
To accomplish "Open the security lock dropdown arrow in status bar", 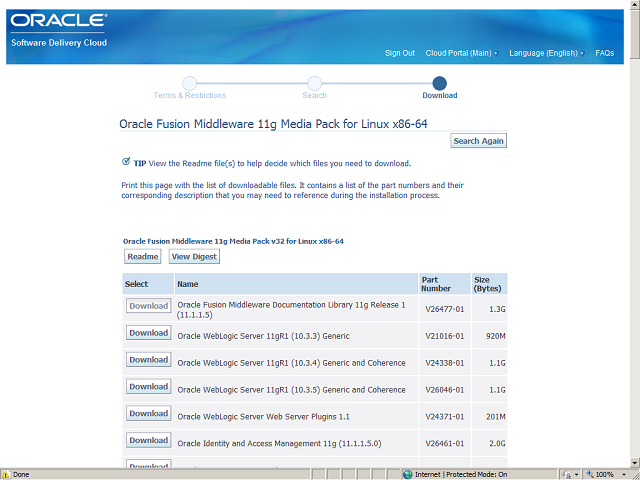I will (576, 474).
